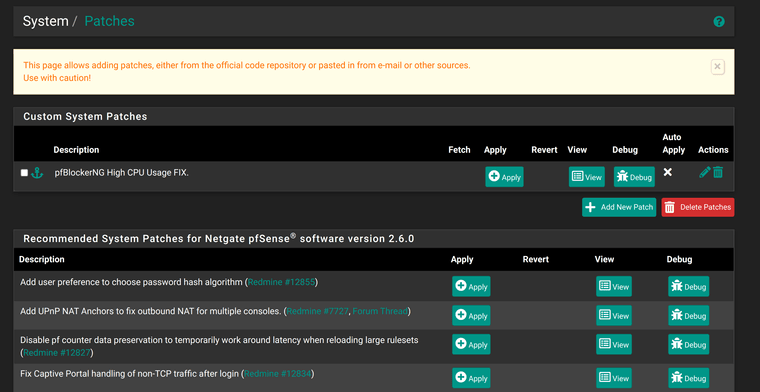Open the Forum Thread link
760x392 pixels.
pyautogui.click(x=380, y=311)
